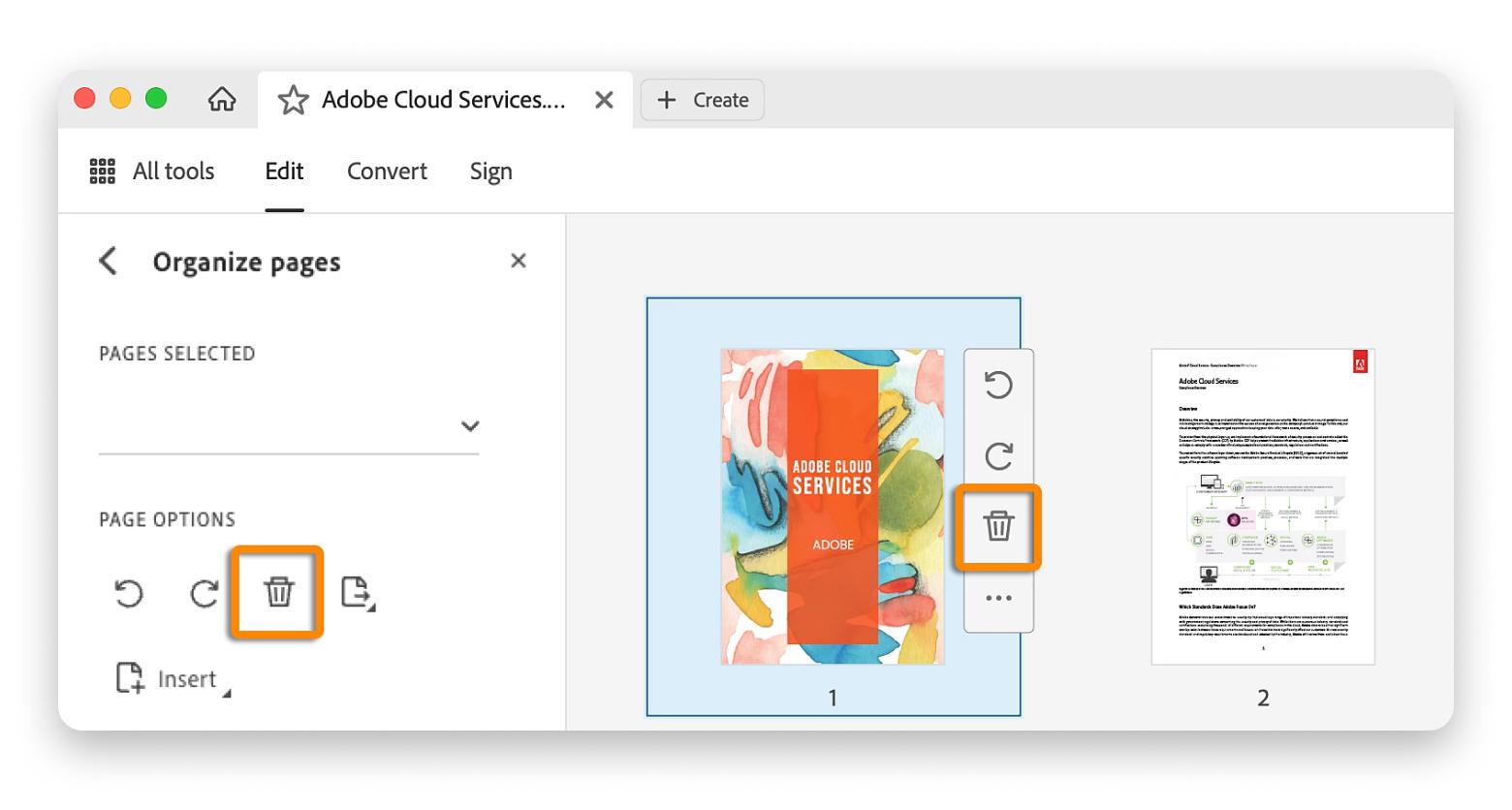Expand the Pages Selected dropdown
Viewport: 1512px width, 810px height.
point(470,426)
